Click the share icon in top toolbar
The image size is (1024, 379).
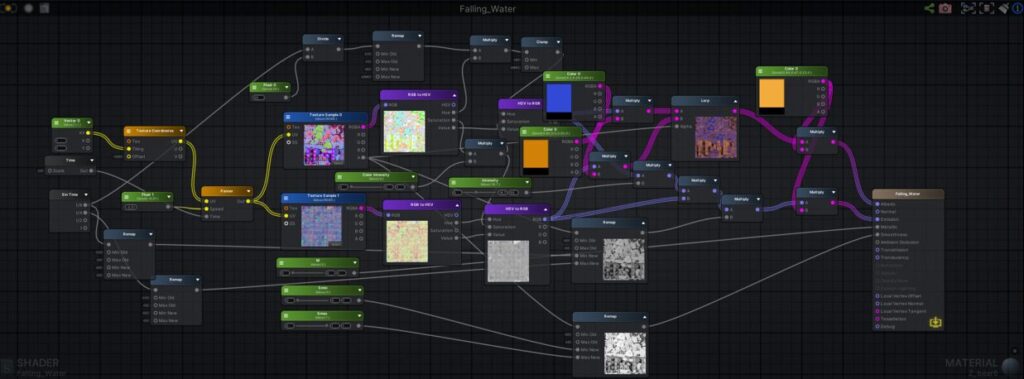coord(929,8)
